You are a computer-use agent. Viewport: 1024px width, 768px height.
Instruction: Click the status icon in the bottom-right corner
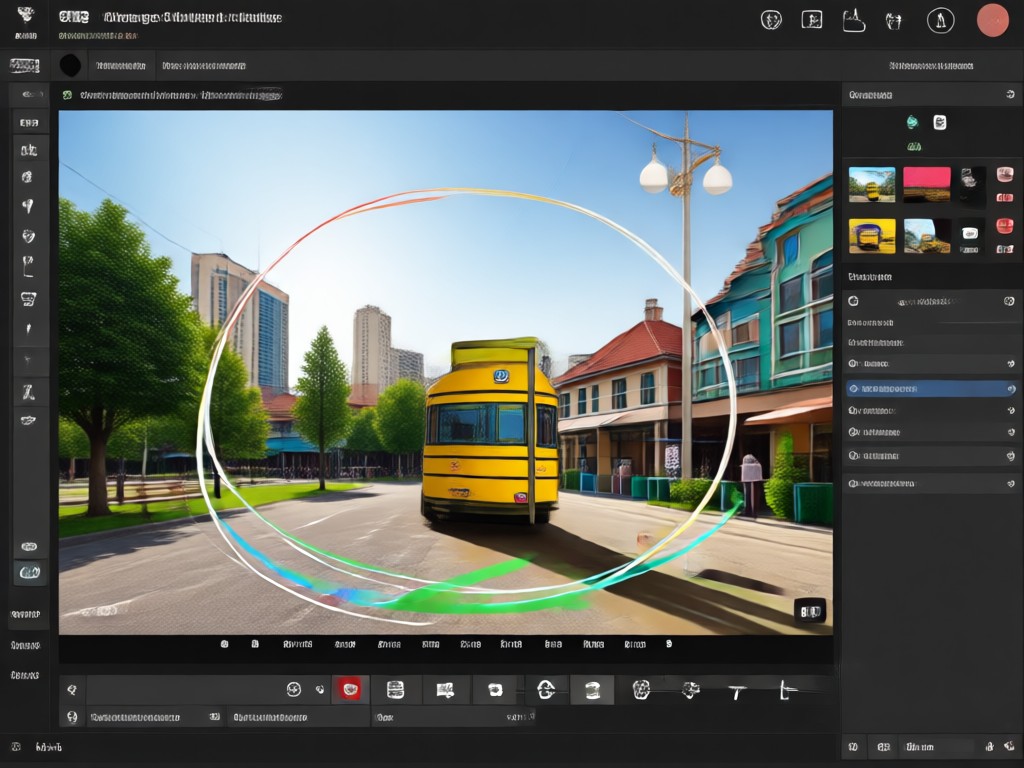(x=1010, y=746)
